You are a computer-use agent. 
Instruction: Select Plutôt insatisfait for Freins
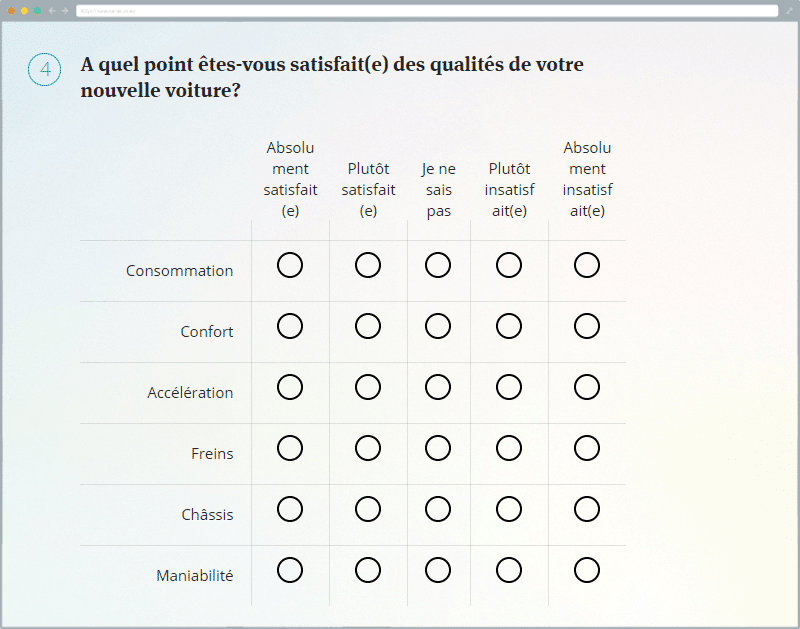[509, 448]
